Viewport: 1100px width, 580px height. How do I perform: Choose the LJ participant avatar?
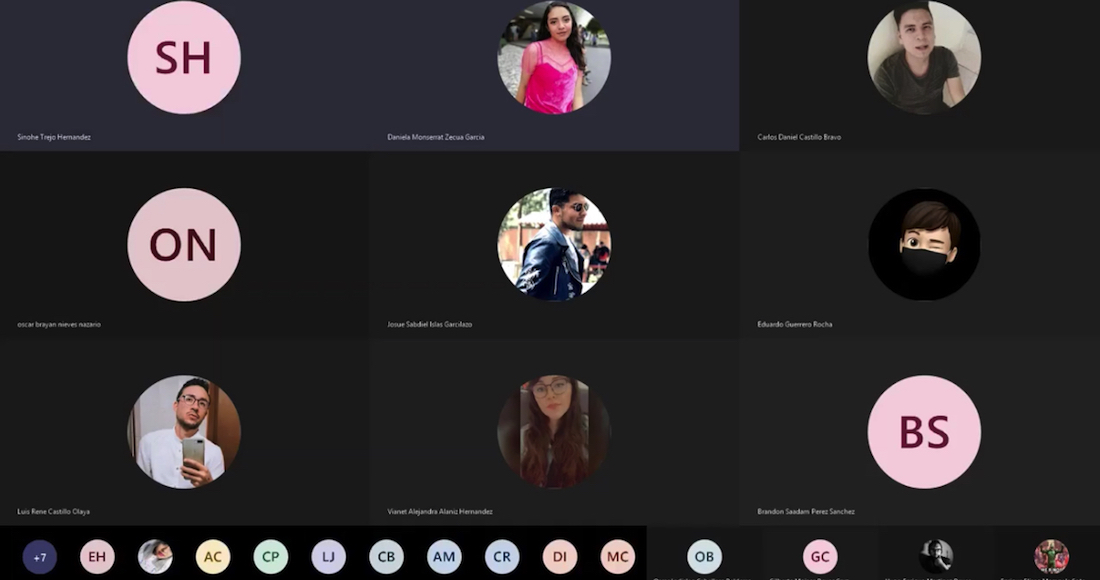coord(329,557)
